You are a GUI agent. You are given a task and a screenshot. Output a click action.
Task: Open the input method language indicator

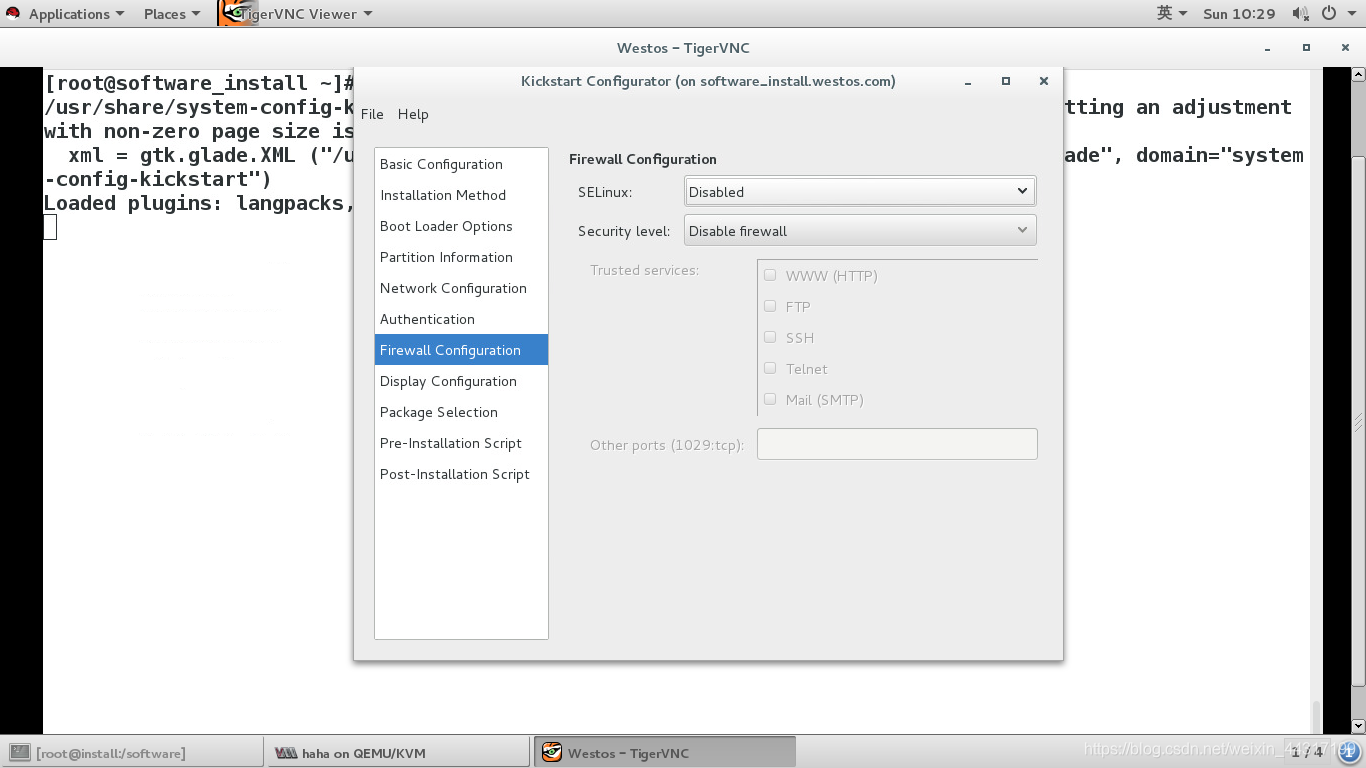point(1172,13)
